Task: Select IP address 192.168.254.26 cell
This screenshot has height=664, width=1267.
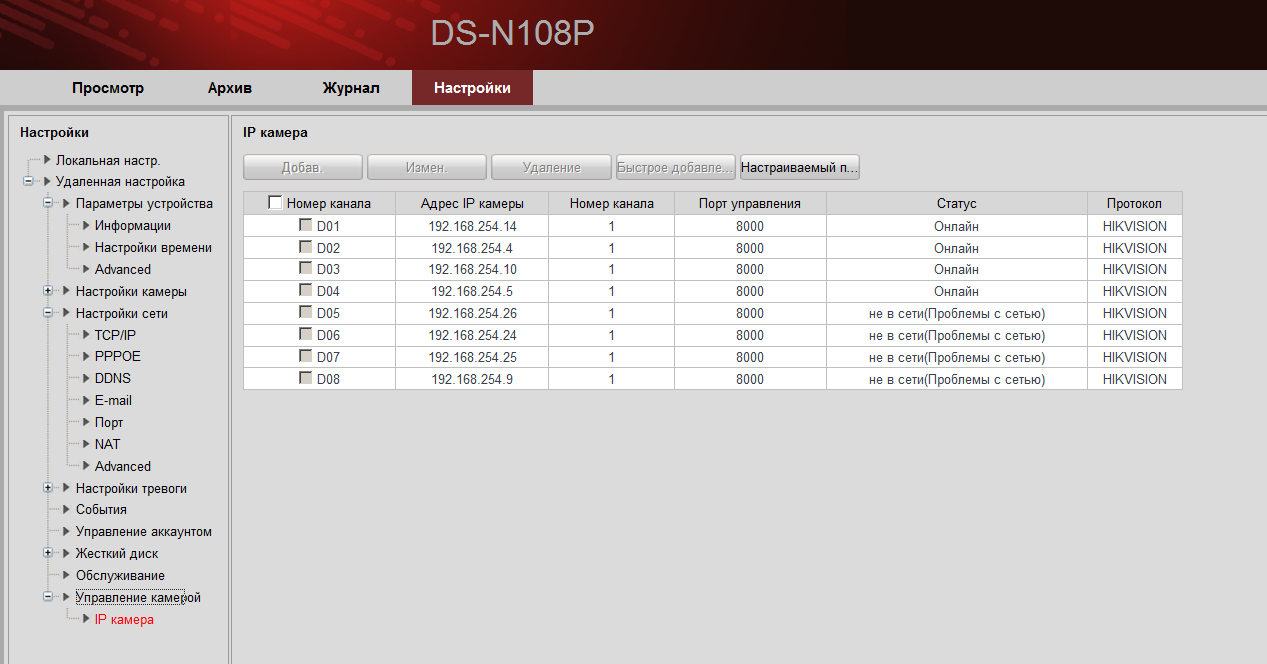Action: [x=472, y=313]
